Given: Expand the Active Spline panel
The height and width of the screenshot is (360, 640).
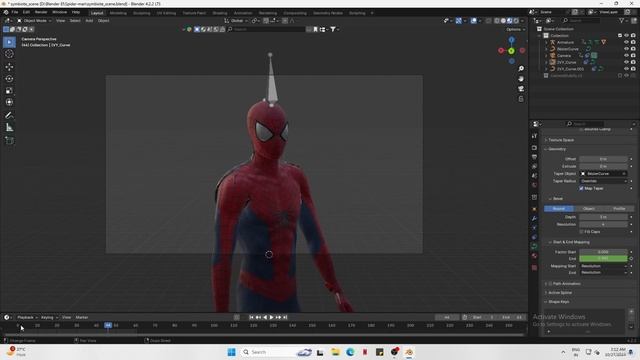Looking at the screenshot, I should [x=560, y=293].
